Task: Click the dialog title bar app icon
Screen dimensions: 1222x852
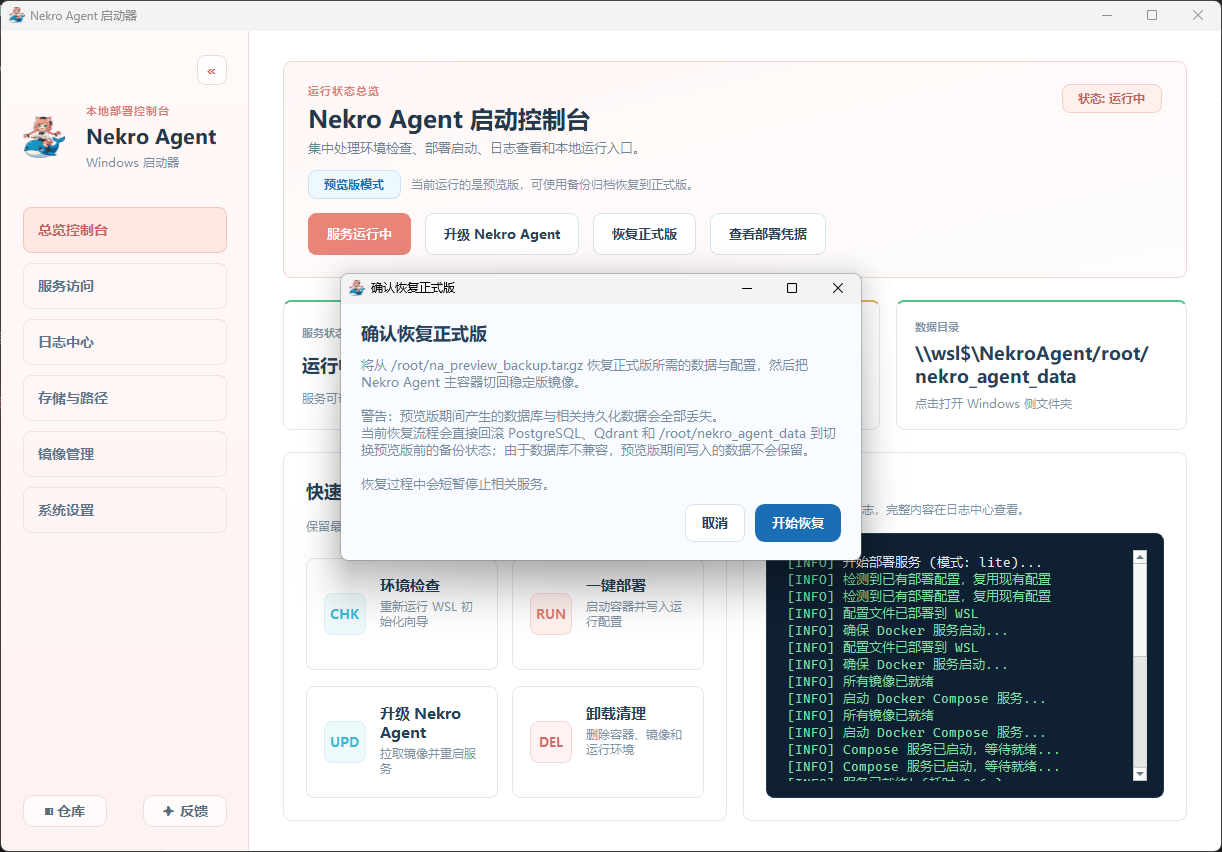Action: 357,288
